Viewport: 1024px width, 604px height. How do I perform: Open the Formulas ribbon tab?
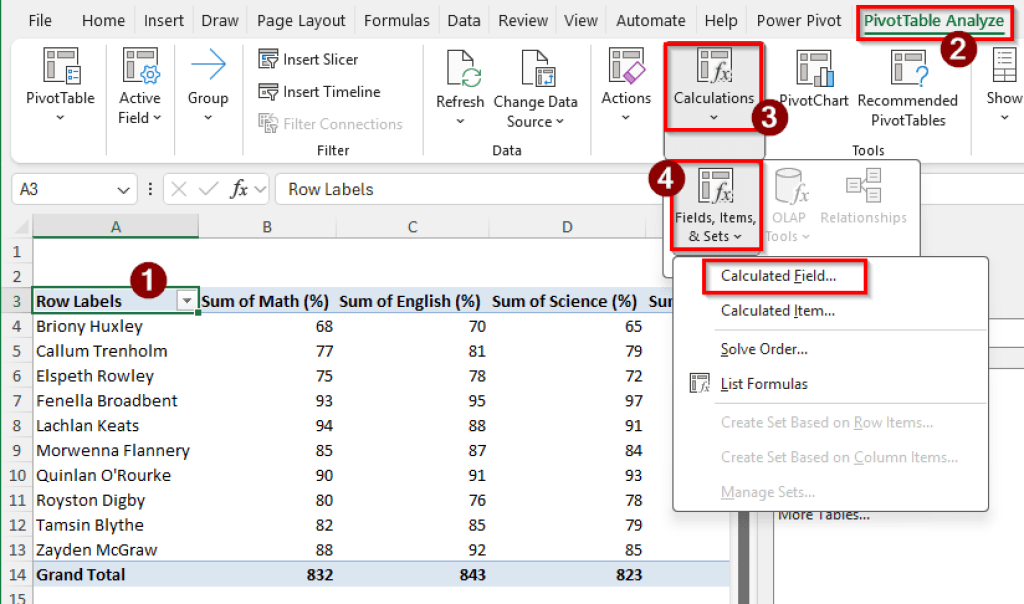coord(396,19)
